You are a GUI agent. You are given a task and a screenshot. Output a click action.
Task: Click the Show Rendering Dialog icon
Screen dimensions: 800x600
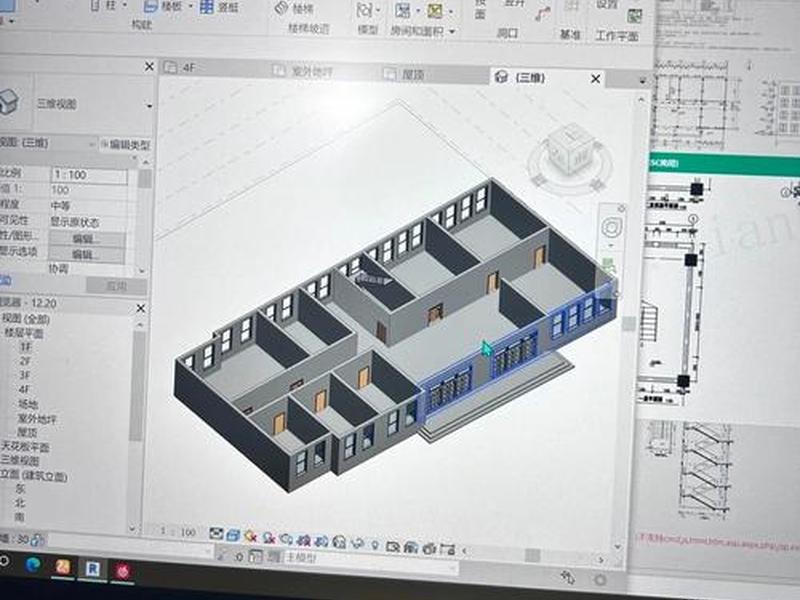[x=286, y=539]
